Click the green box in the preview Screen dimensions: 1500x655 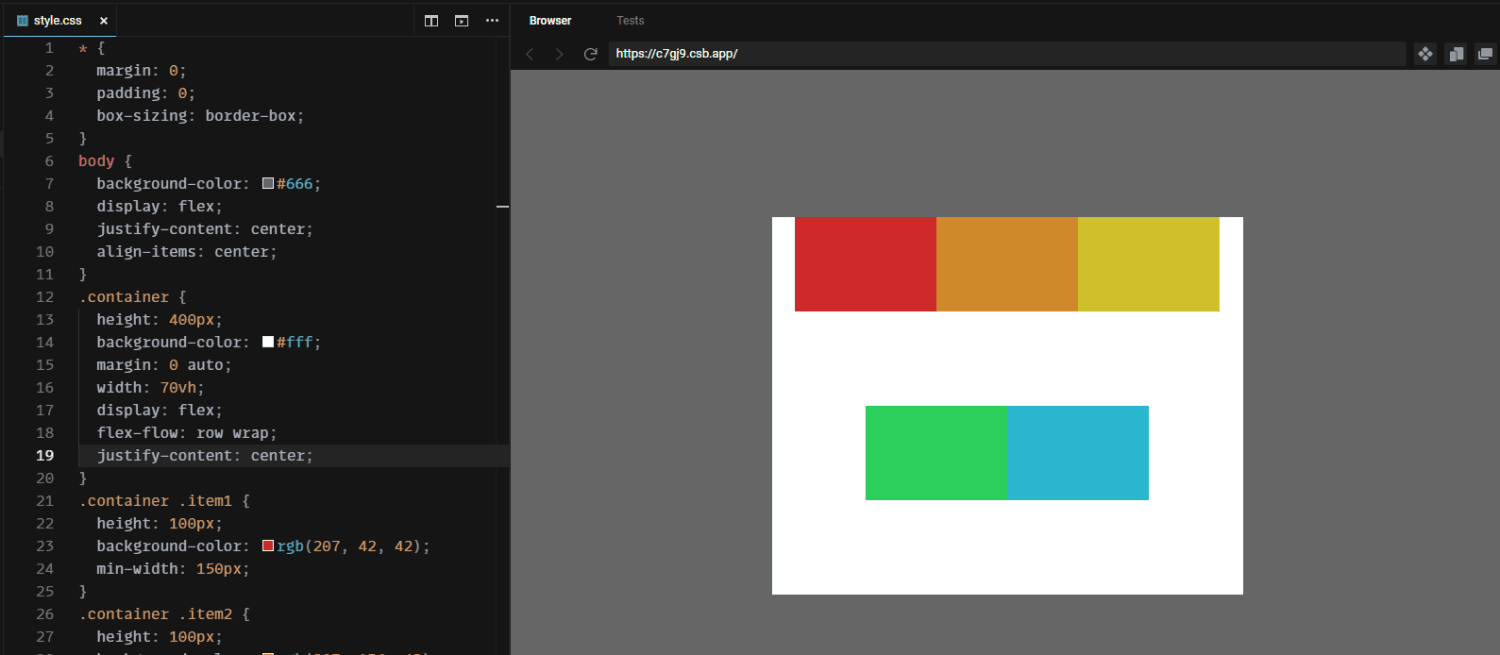coord(936,453)
